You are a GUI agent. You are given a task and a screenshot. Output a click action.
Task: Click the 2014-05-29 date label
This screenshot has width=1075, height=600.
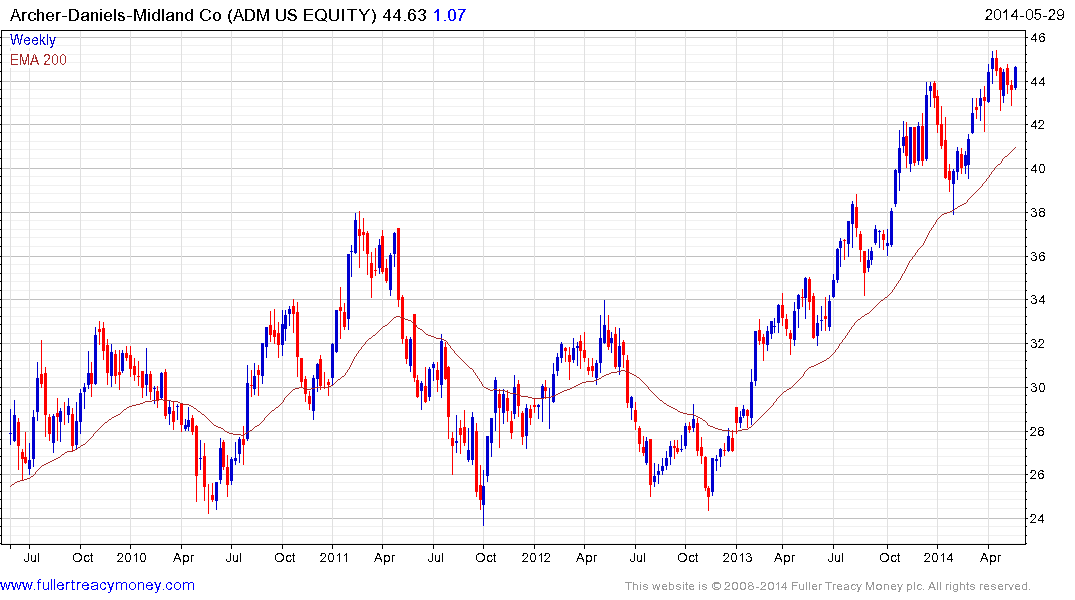tap(1024, 15)
